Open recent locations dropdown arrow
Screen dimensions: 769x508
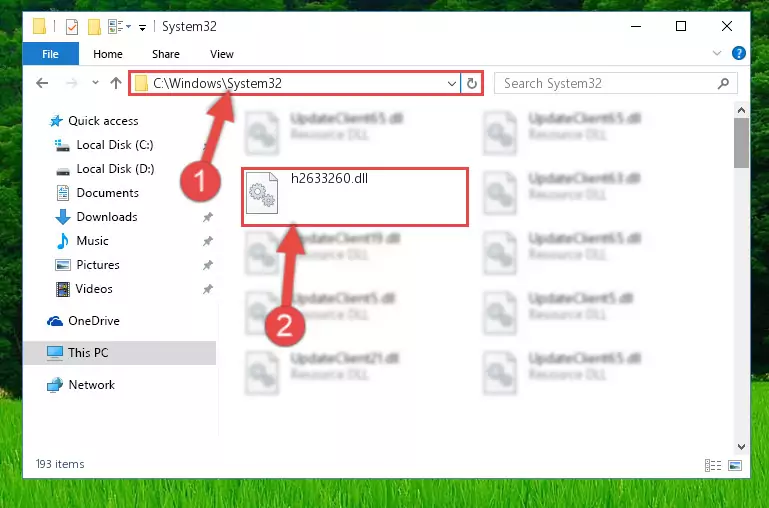click(95, 83)
